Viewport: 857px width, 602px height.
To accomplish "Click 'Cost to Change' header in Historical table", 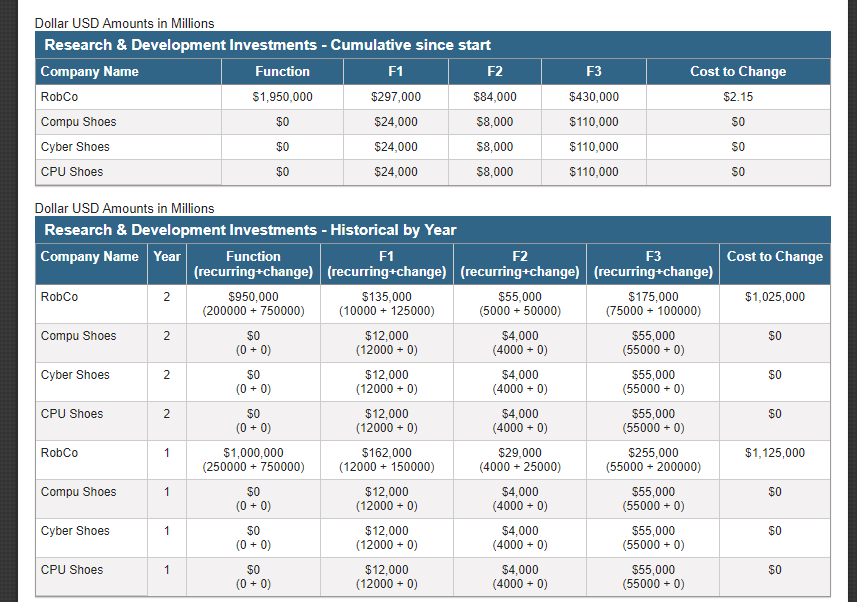I will tap(774, 256).
